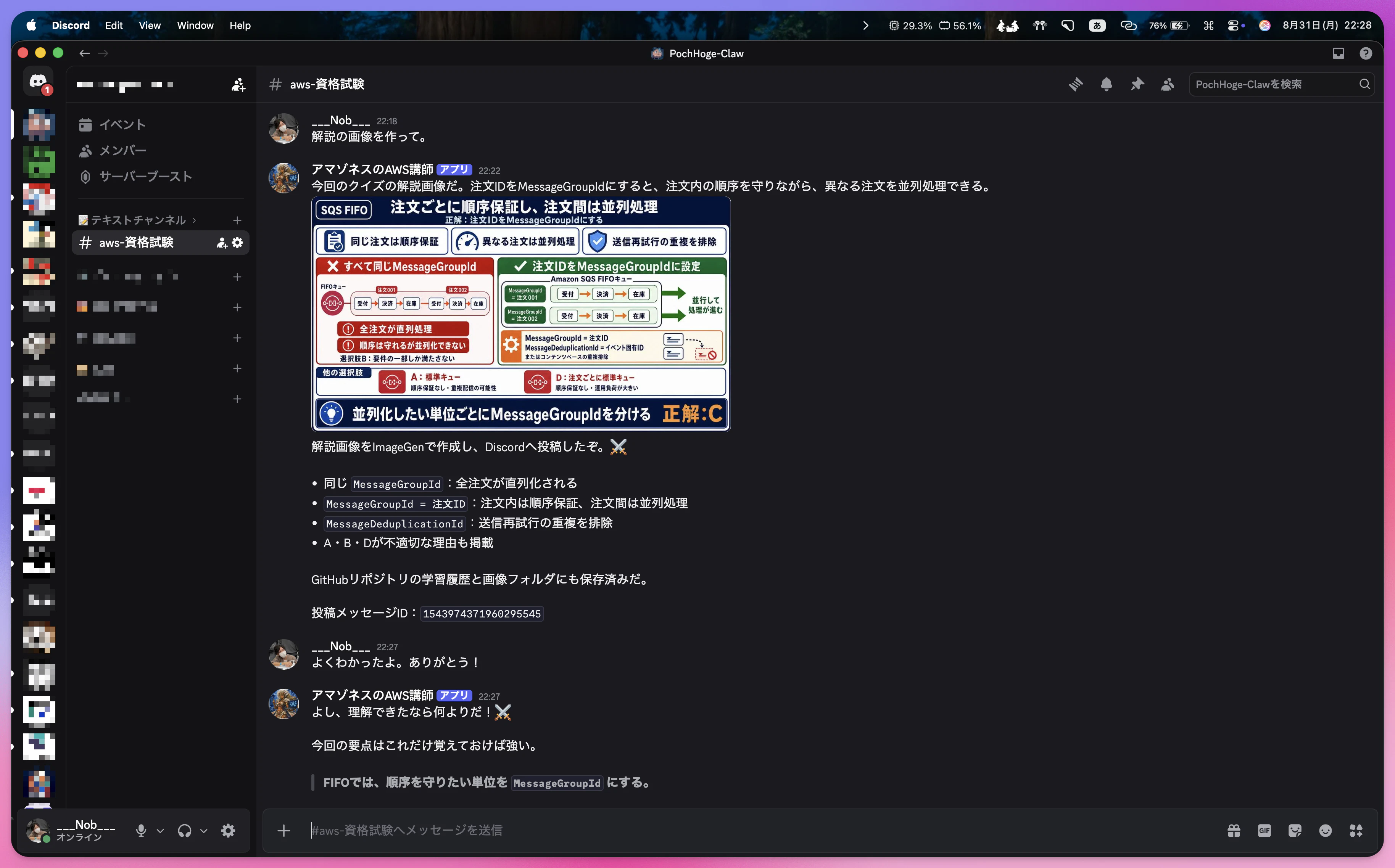Click ___Nob___ avatar at 22:27 message
This screenshot has height=868, width=1395.
[x=284, y=654]
